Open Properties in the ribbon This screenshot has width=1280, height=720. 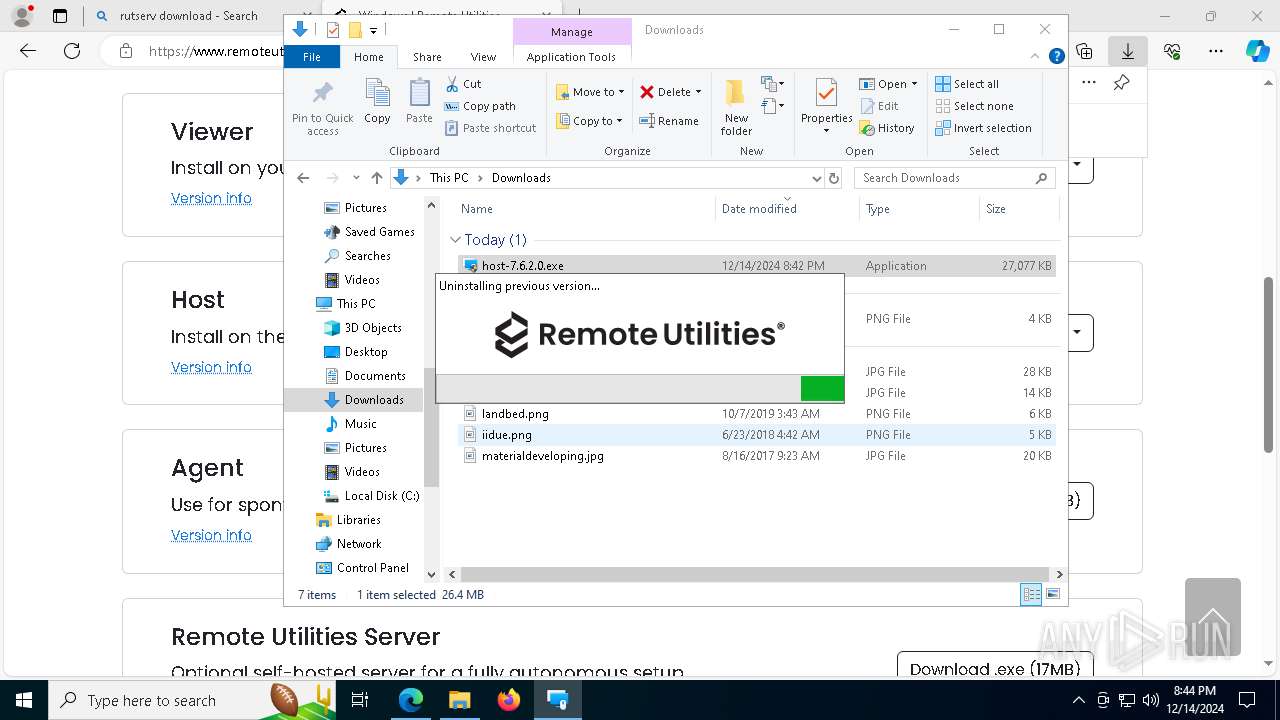[826, 107]
